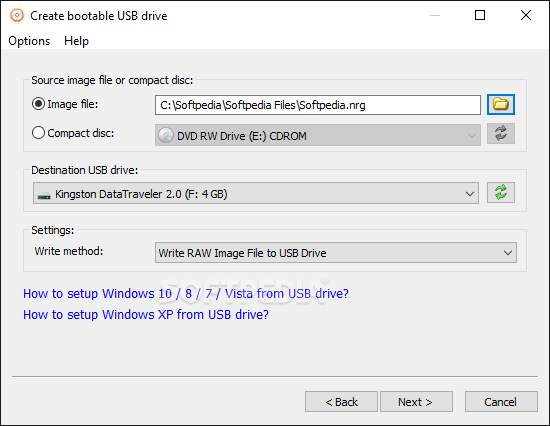Open the Help menu
The image size is (550, 426).
pos(76,41)
